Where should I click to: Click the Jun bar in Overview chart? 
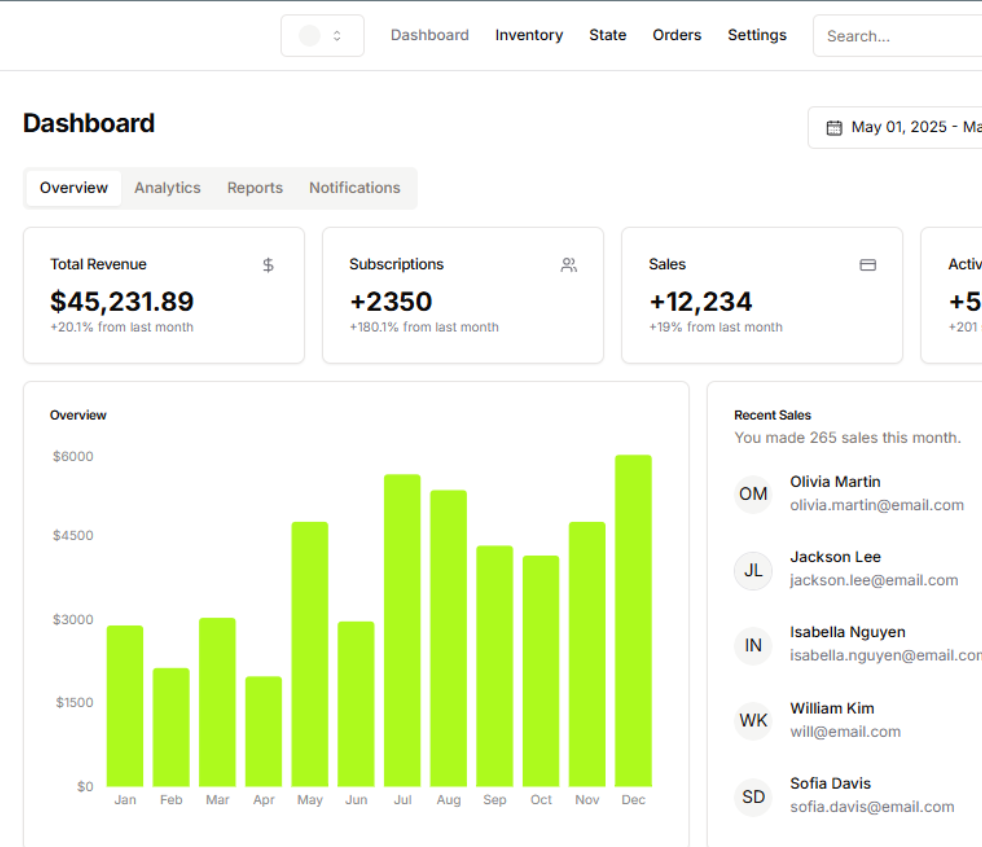(x=356, y=704)
